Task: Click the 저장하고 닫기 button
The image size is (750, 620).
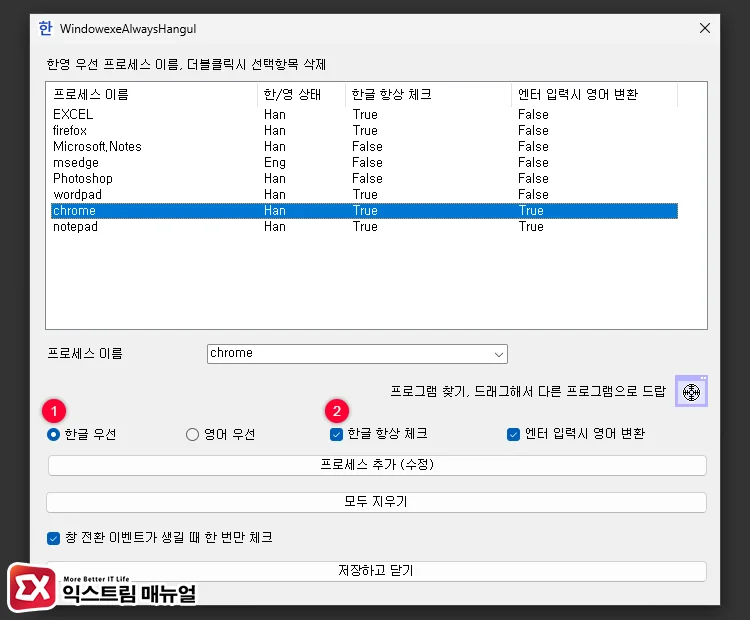Action: 376,571
